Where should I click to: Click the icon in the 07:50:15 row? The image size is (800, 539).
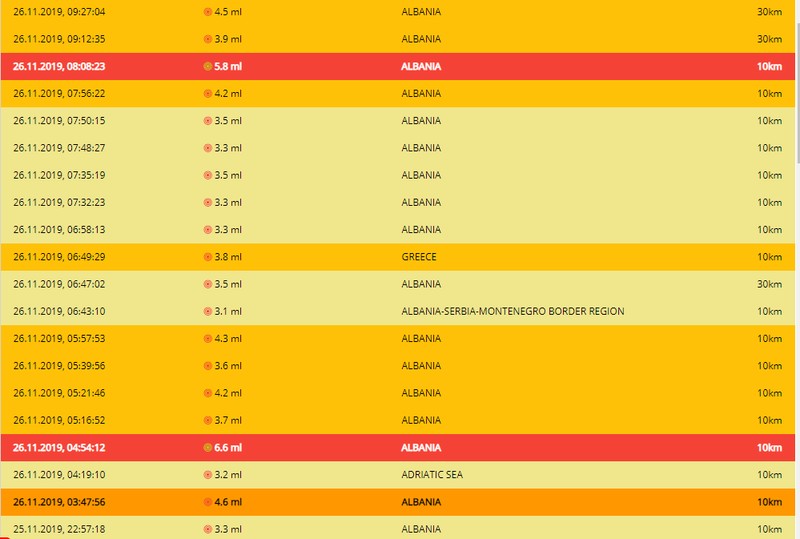coord(208,121)
